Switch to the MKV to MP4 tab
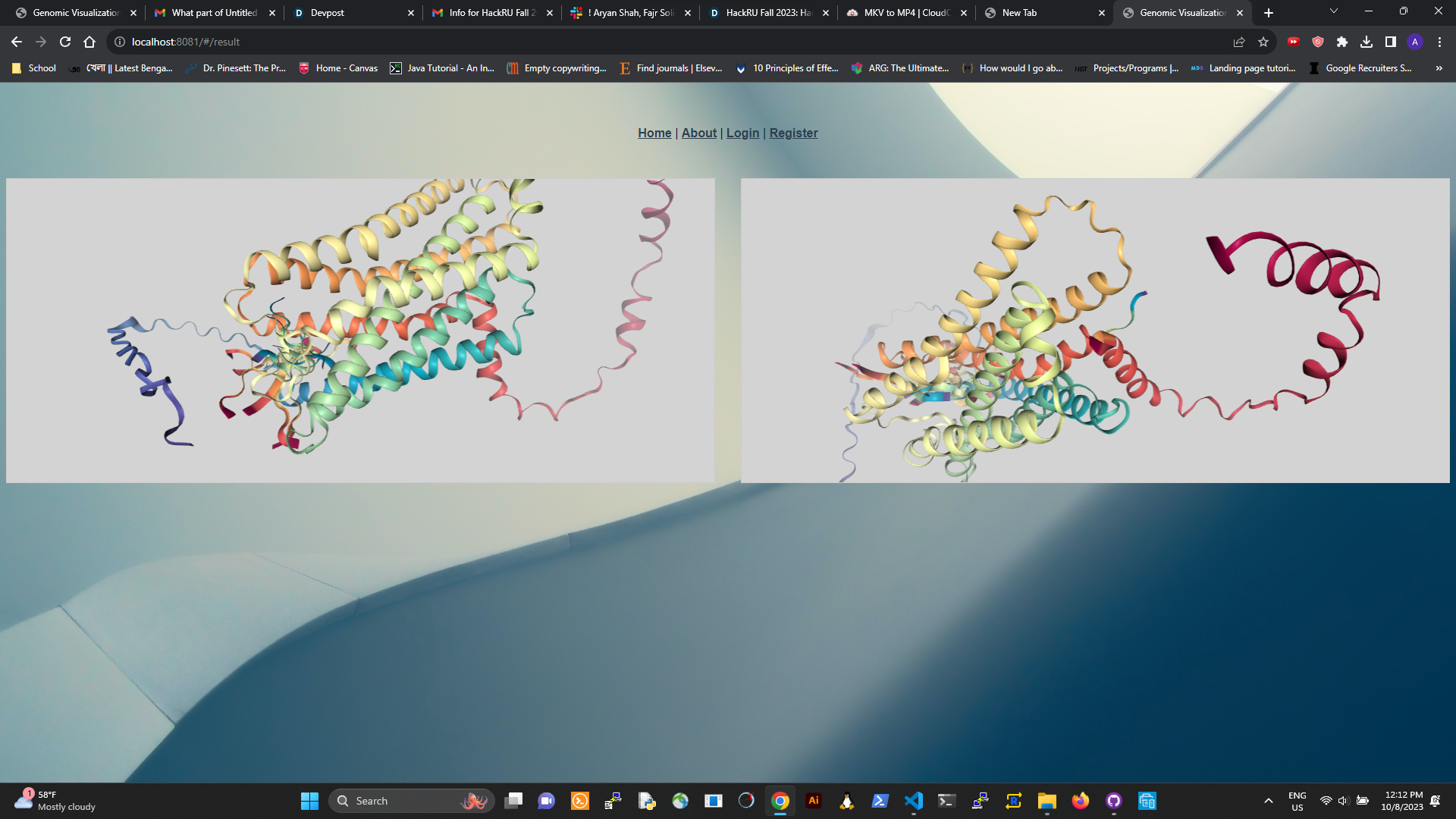The height and width of the screenshot is (819, 1456). pyautogui.click(x=906, y=13)
